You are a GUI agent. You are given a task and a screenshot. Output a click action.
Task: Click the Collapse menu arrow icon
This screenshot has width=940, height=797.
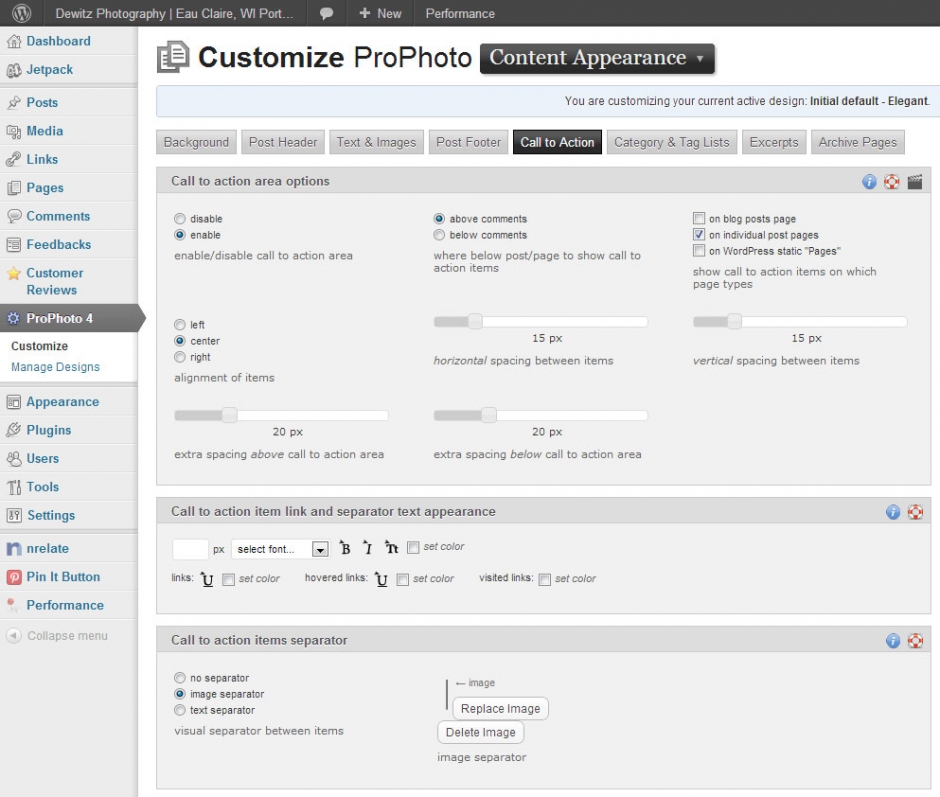click(x=14, y=636)
